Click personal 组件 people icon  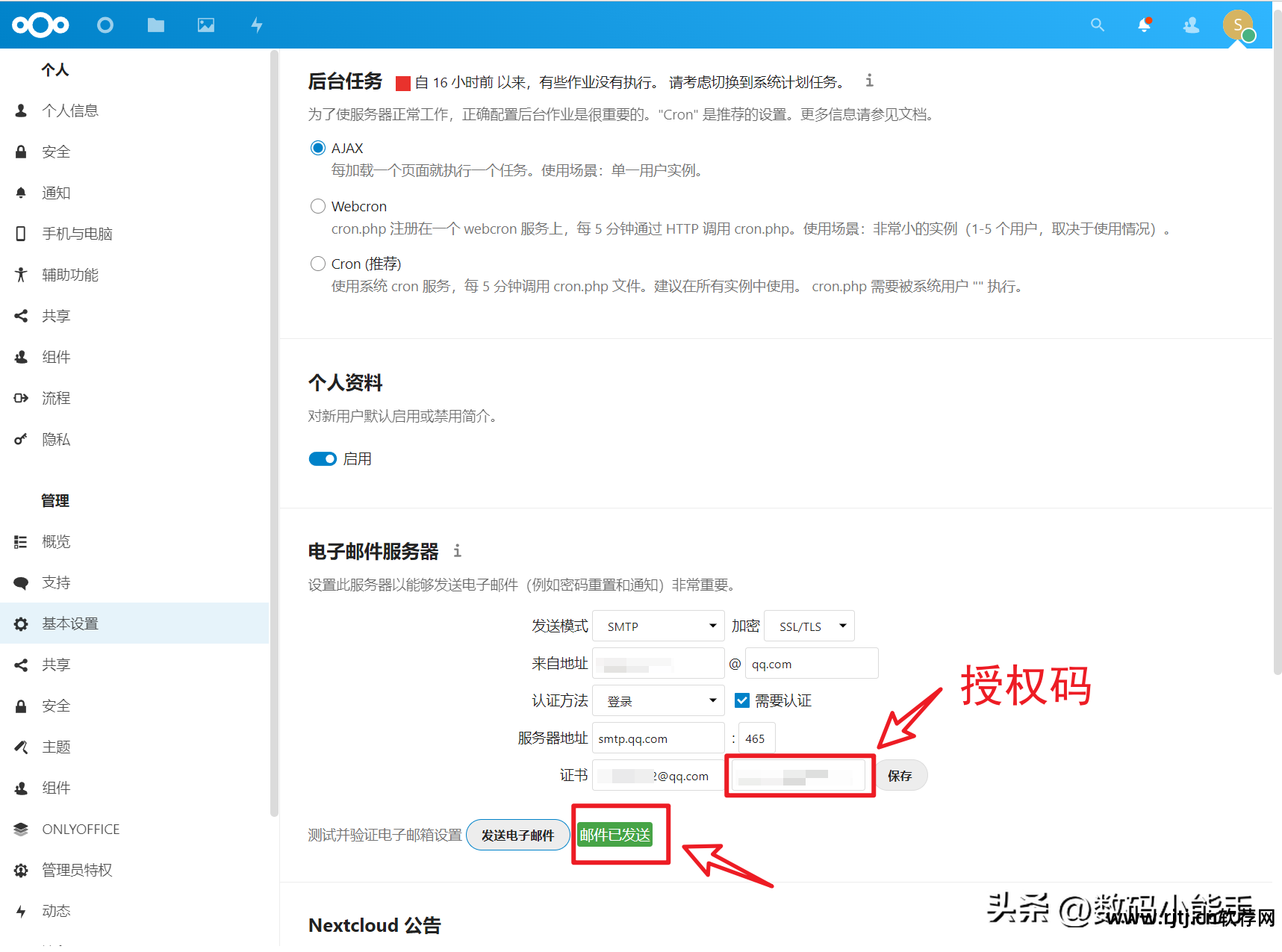click(21, 357)
